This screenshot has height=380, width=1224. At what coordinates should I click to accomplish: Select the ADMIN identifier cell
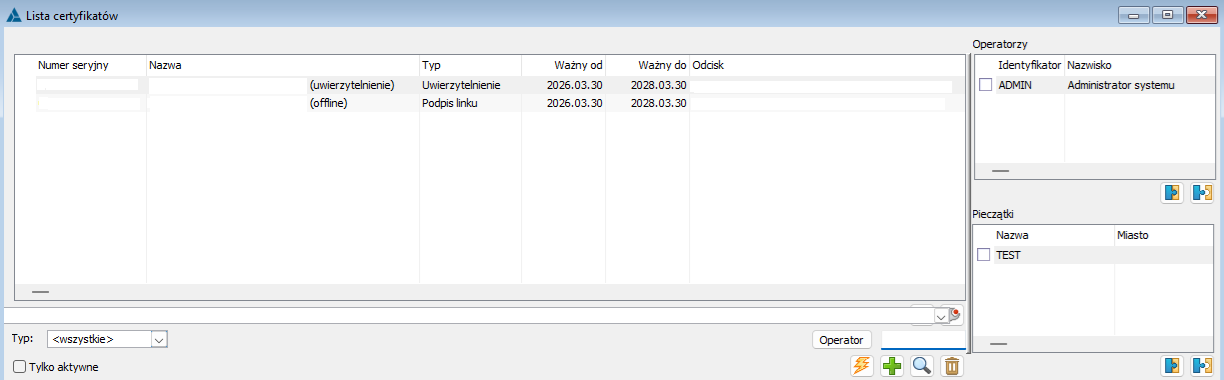[1015, 85]
